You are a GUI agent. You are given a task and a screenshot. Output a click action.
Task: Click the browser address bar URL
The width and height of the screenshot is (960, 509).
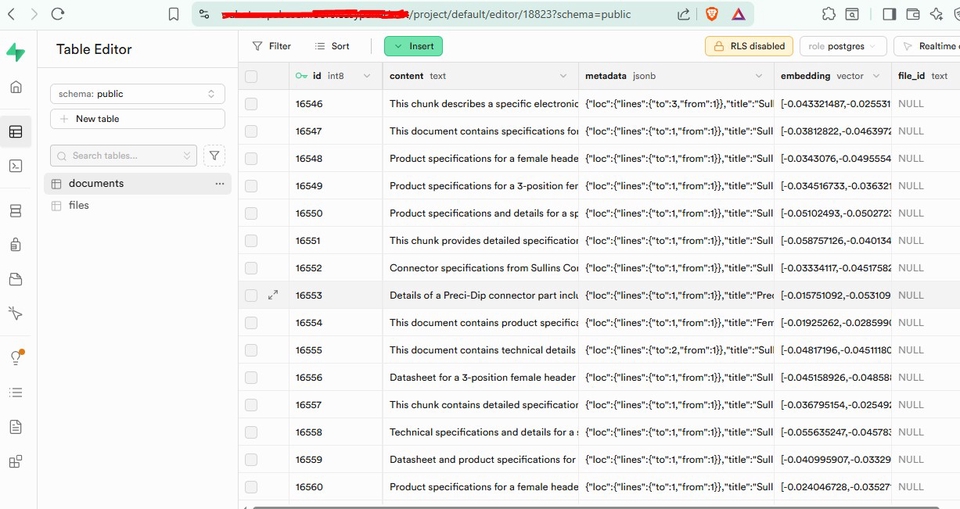[x=426, y=14]
